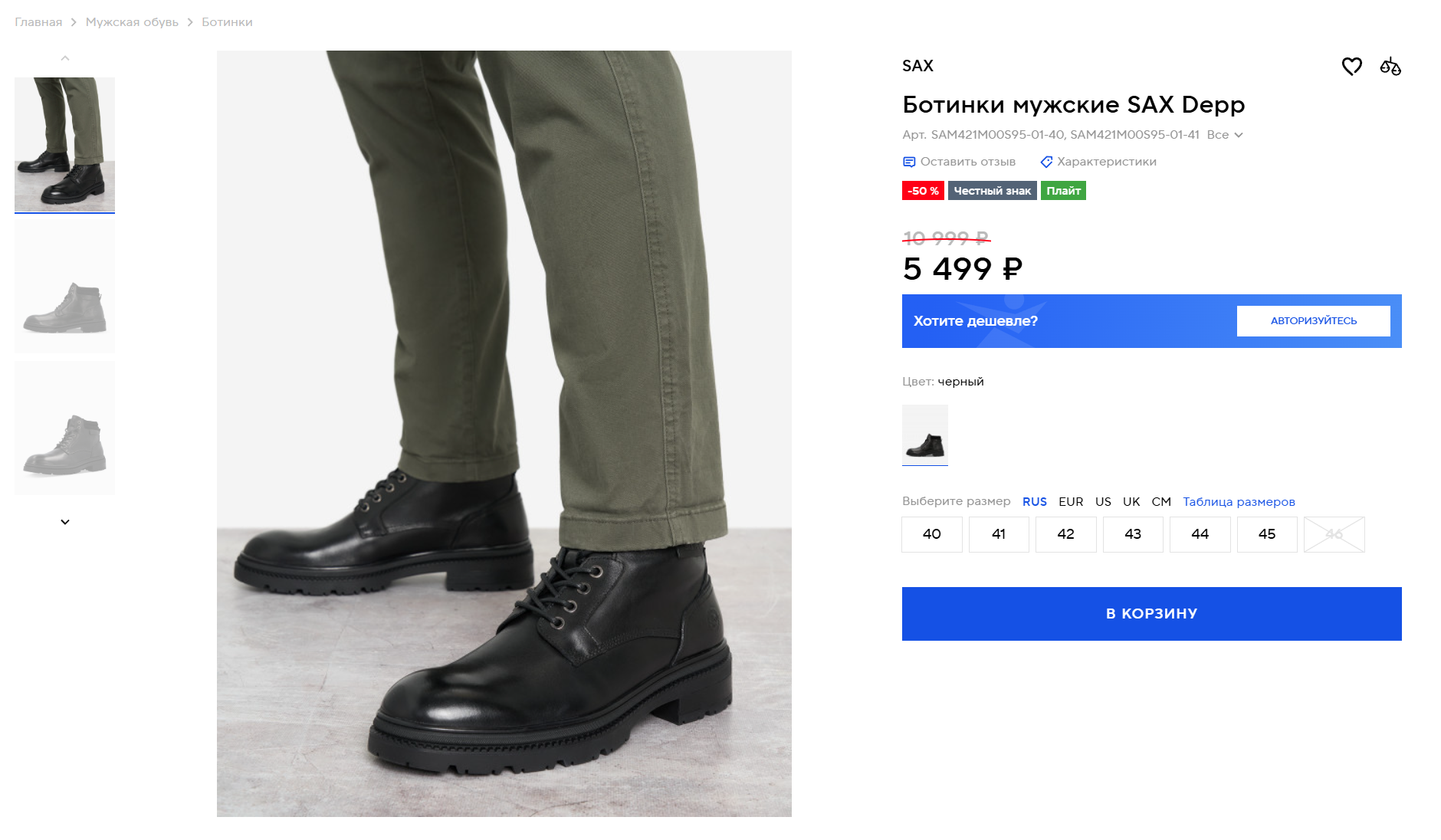Add the boots to cart with В КОРЗИНУ
Screen dimensions: 1441x840
click(x=1151, y=614)
